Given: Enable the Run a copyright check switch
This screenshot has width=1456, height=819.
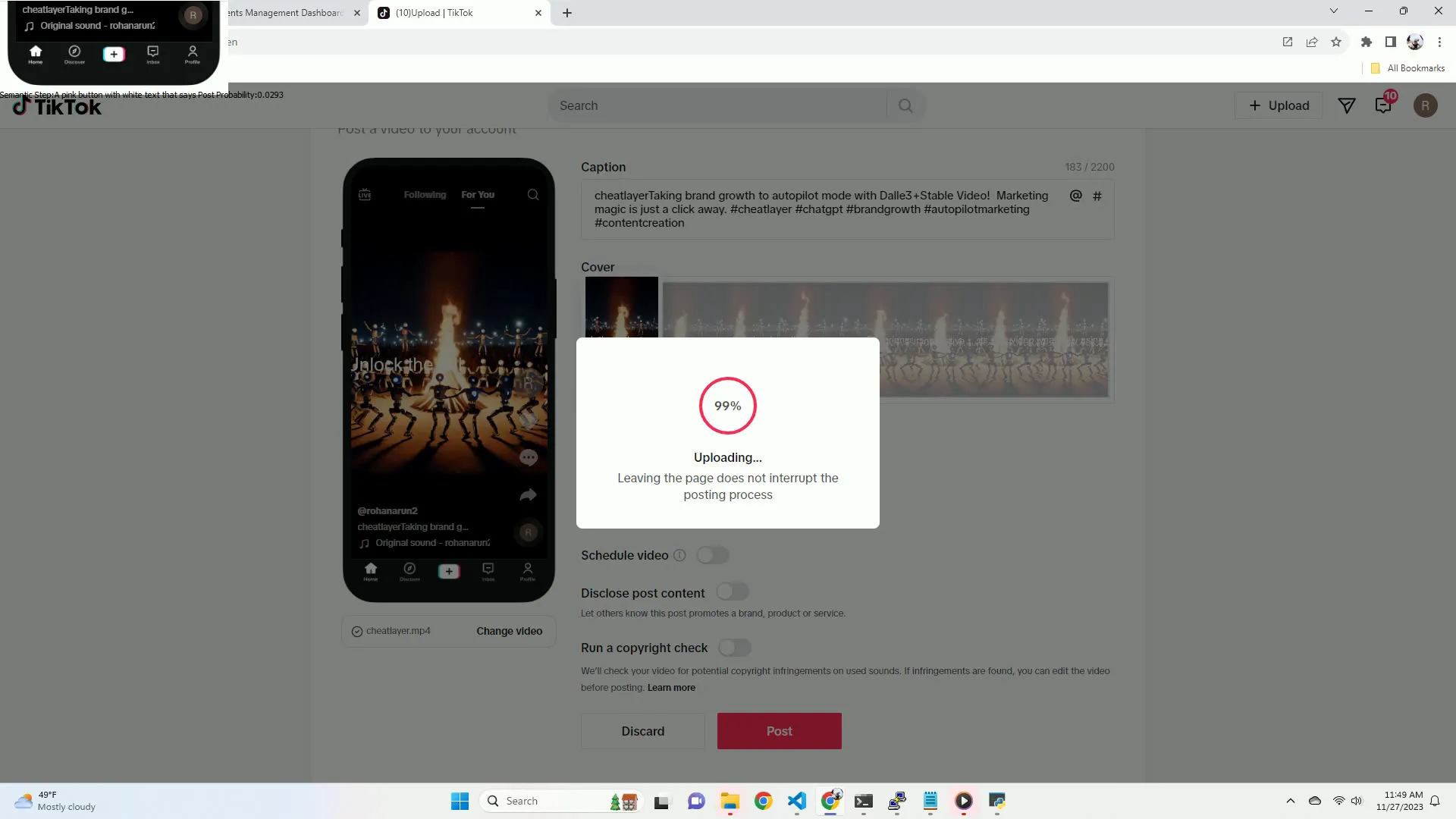Looking at the screenshot, I should pyautogui.click(x=735, y=648).
